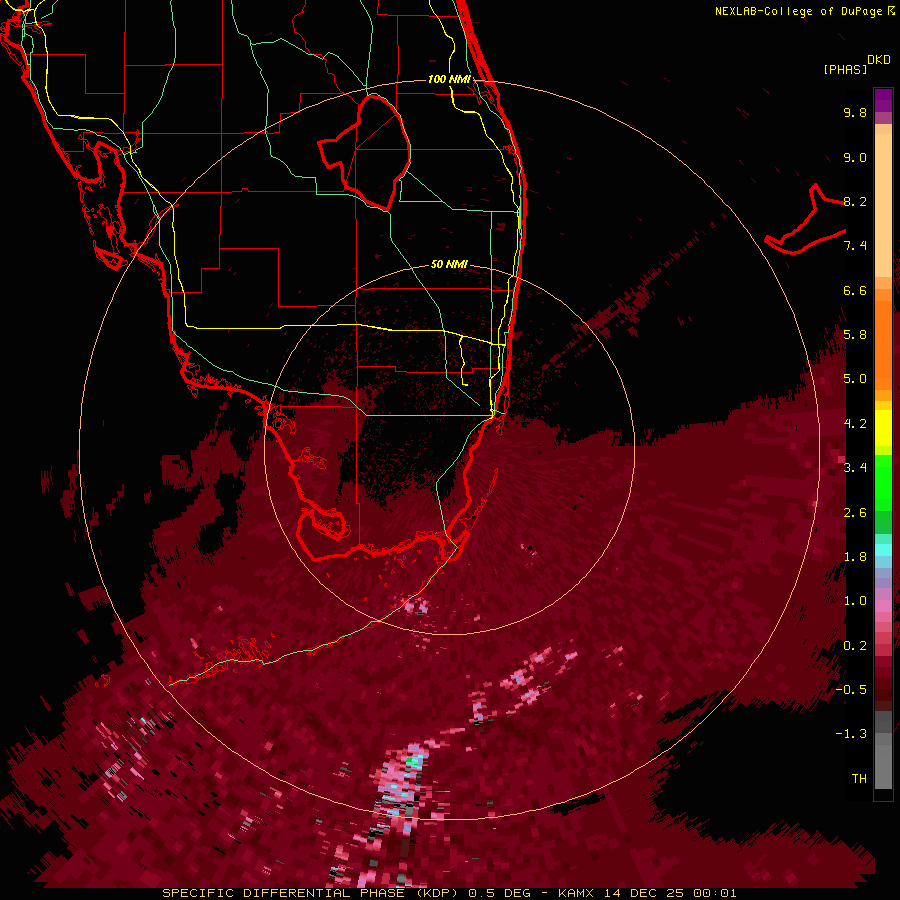
Task: Click the 50 NMI range ring label
Action: (x=449, y=264)
